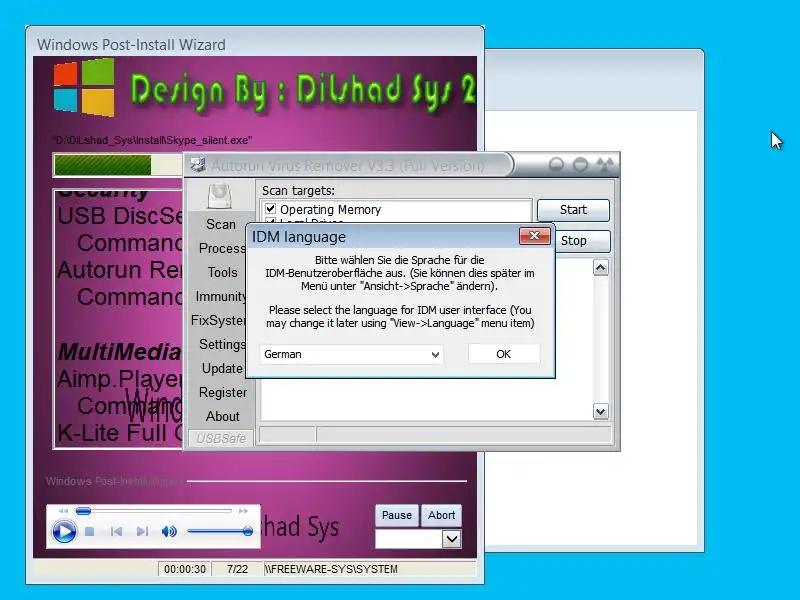Pause the Post-Install Wizard

396,515
